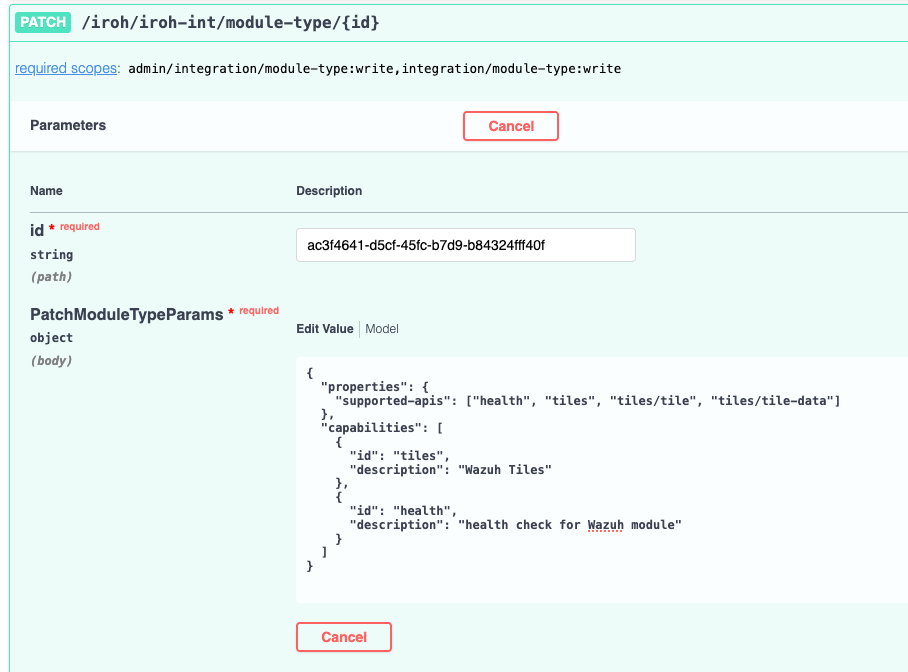Viewport: 908px width, 672px height.
Task: Click the PATCH method badge
Action: [x=42, y=21]
